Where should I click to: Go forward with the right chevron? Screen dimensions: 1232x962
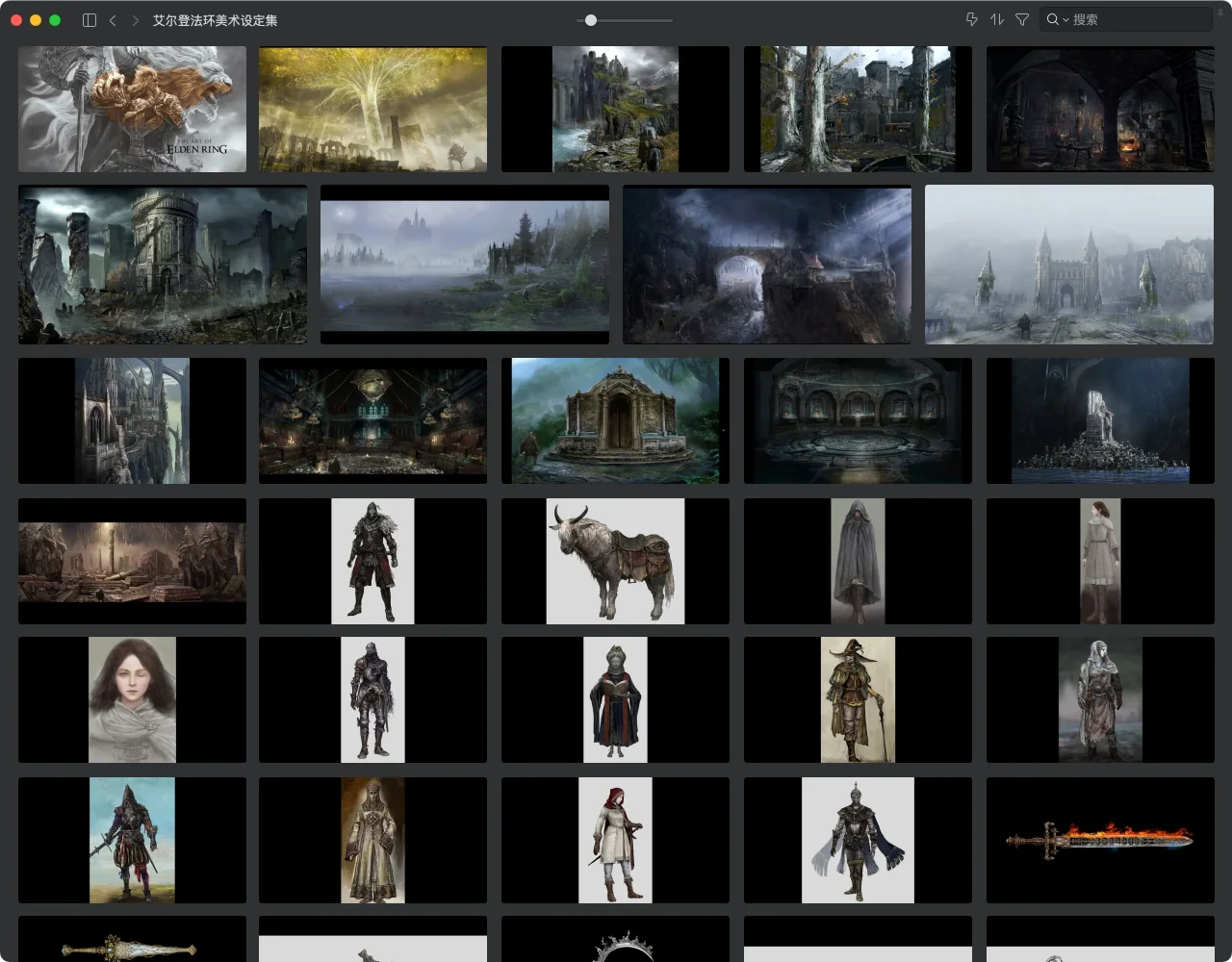click(135, 20)
